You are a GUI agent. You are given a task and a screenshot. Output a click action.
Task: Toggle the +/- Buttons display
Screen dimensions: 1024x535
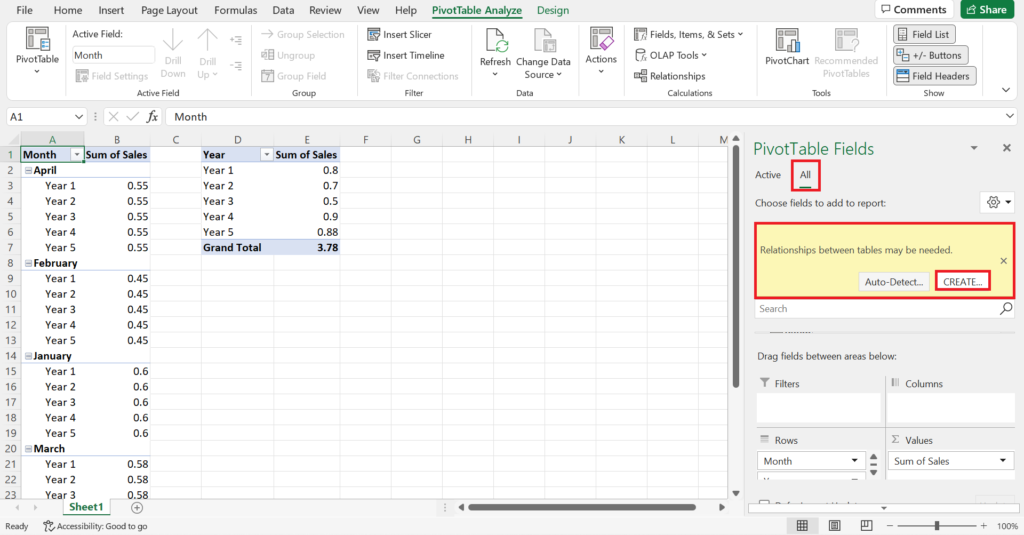click(929, 55)
